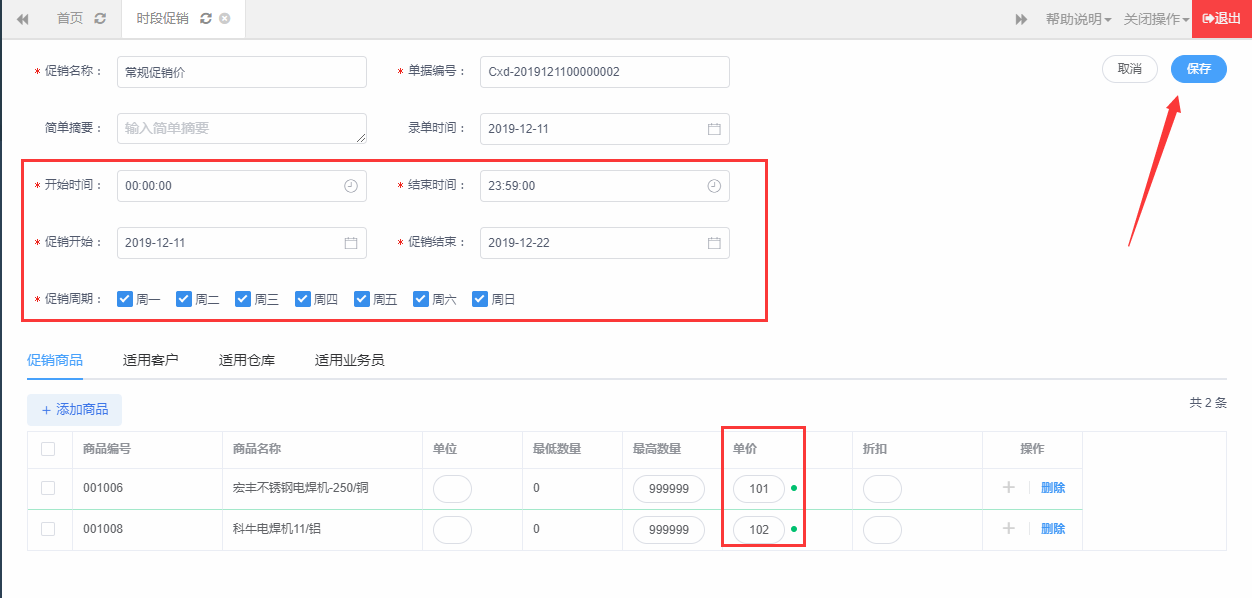This screenshot has height=598, width=1252.
Task: Click product name 科牛电焊机11/铝
Action: click(278, 529)
